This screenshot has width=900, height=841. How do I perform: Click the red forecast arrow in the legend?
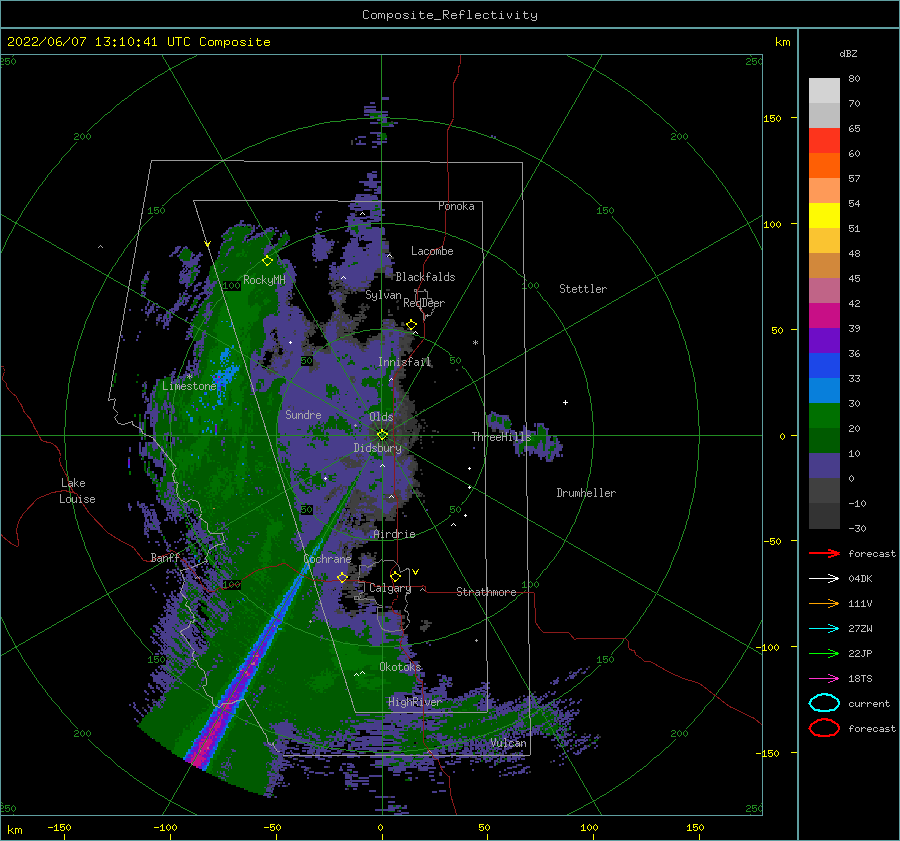(x=824, y=553)
